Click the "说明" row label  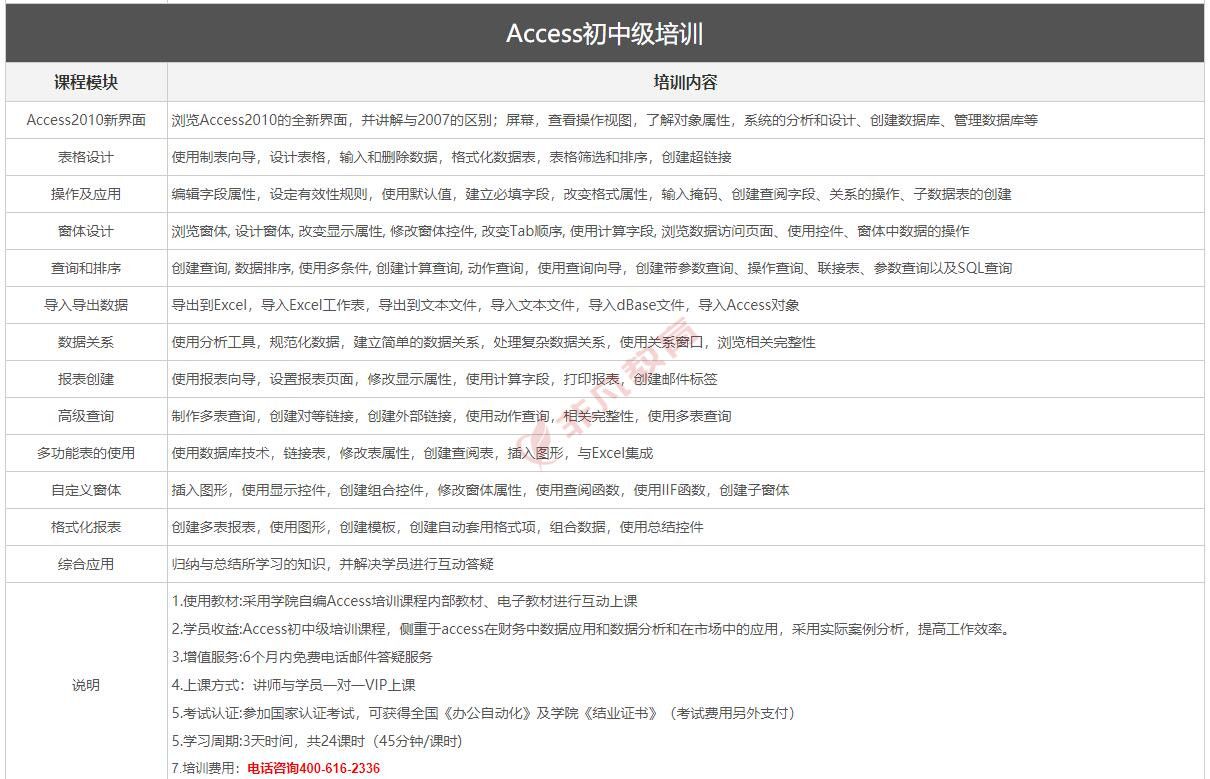pyautogui.click(x=86, y=686)
